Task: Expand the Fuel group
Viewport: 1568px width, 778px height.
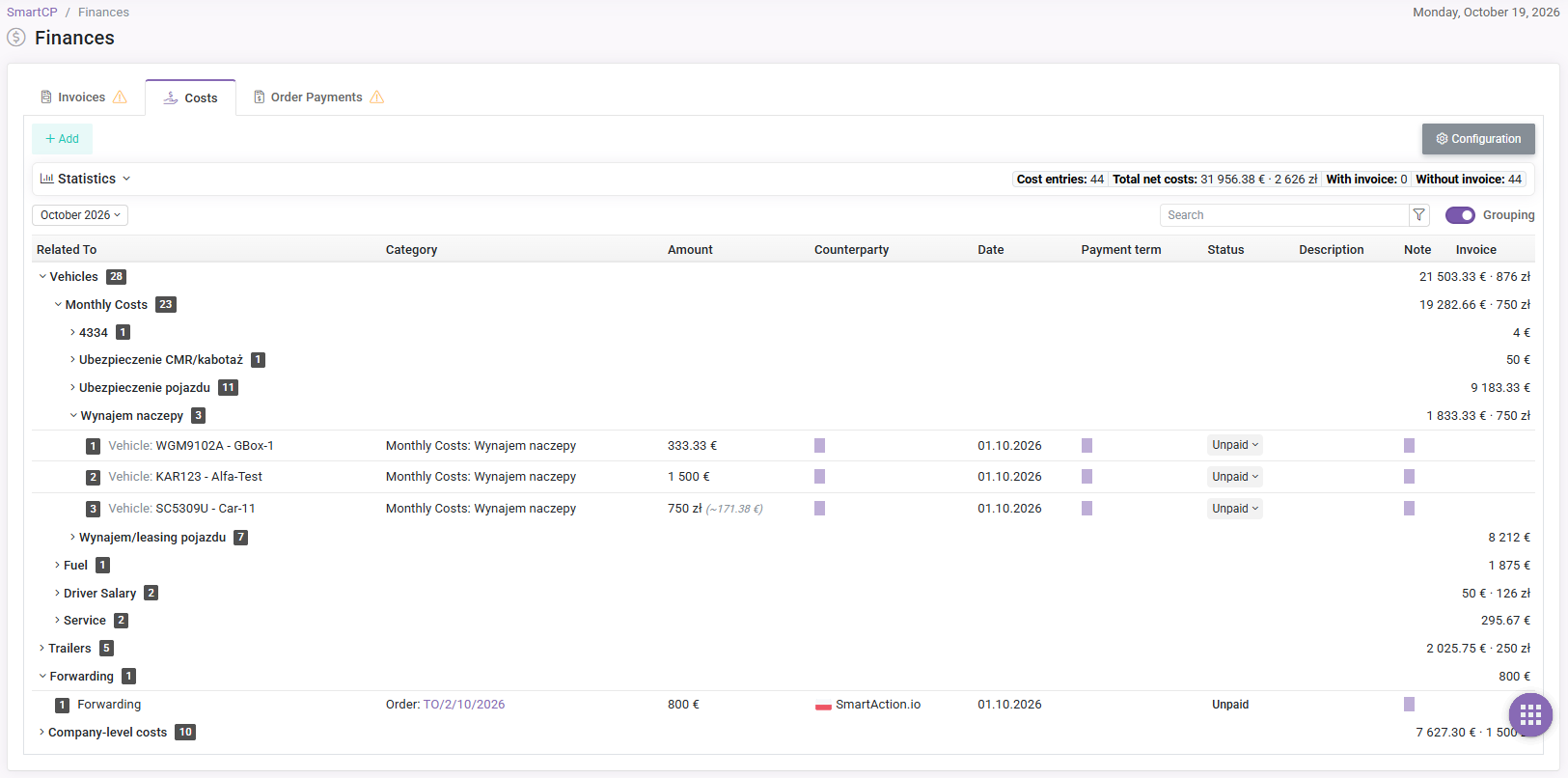Action: [57, 566]
